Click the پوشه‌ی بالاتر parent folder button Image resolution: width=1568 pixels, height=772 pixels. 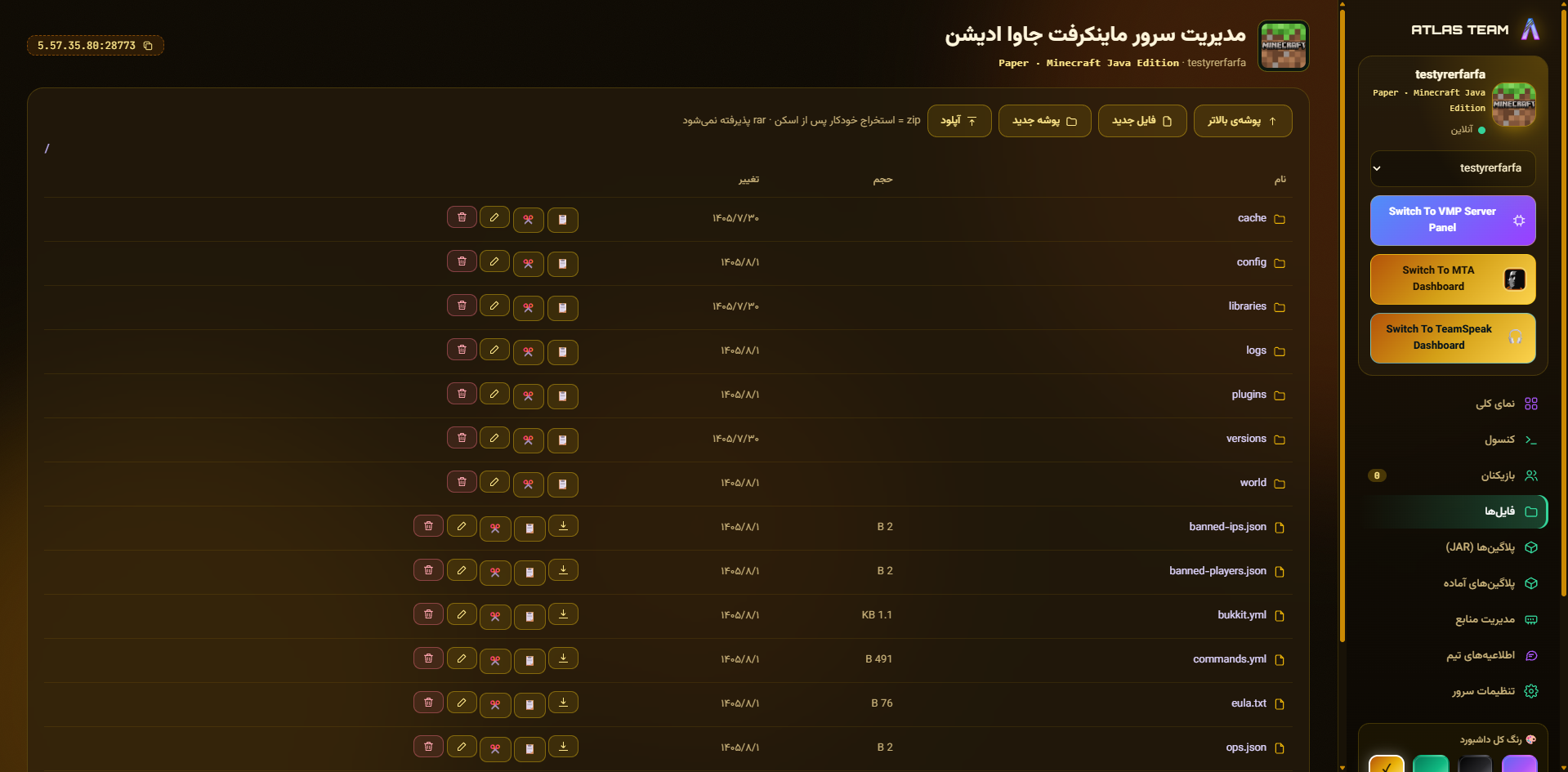tap(1243, 121)
